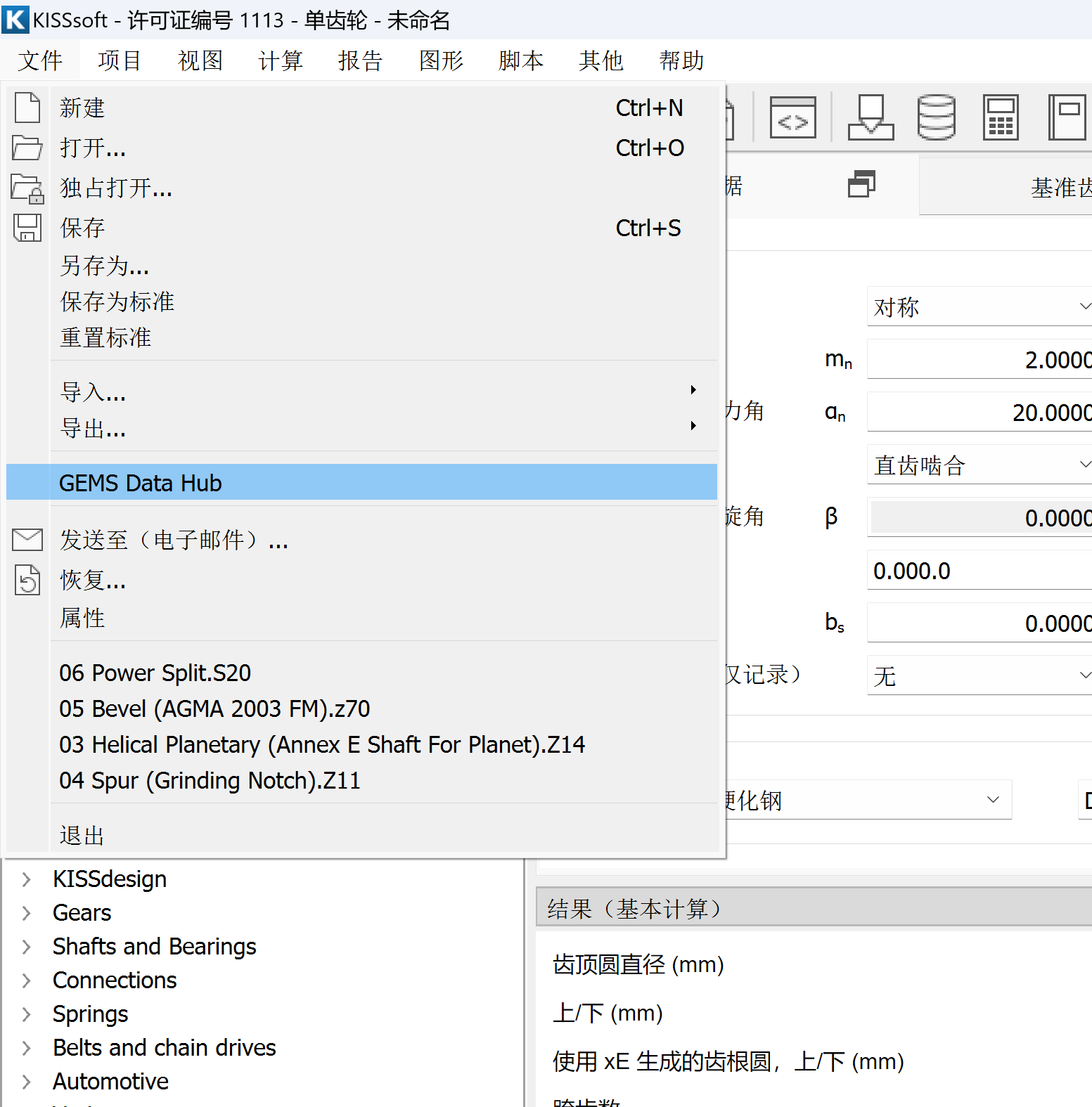1092x1107 pixels.
Task: Open recent file 03 Helical Planetary .Z14
Action: [x=361, y=744]
